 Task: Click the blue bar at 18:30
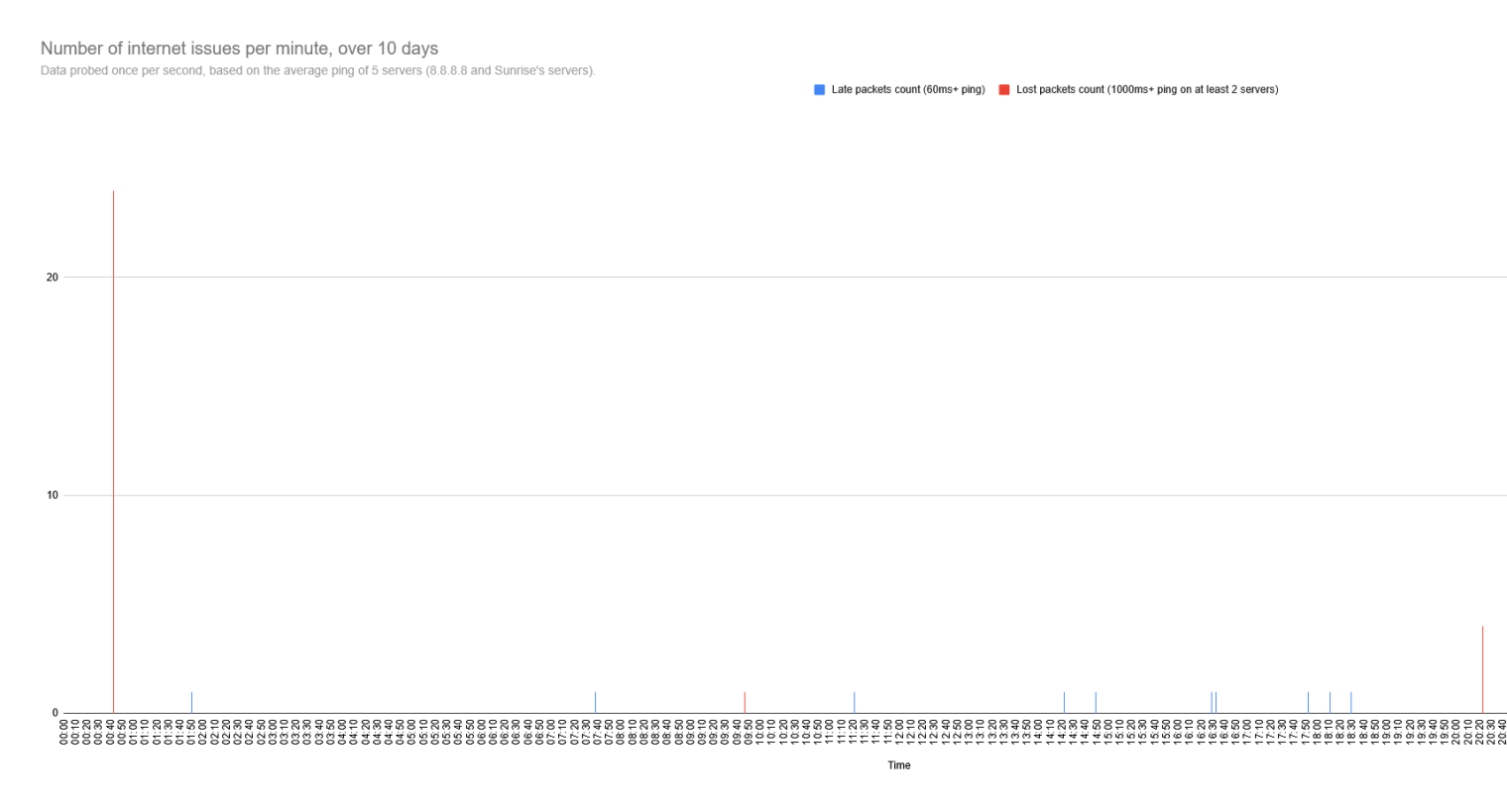tap(1350, 703)
